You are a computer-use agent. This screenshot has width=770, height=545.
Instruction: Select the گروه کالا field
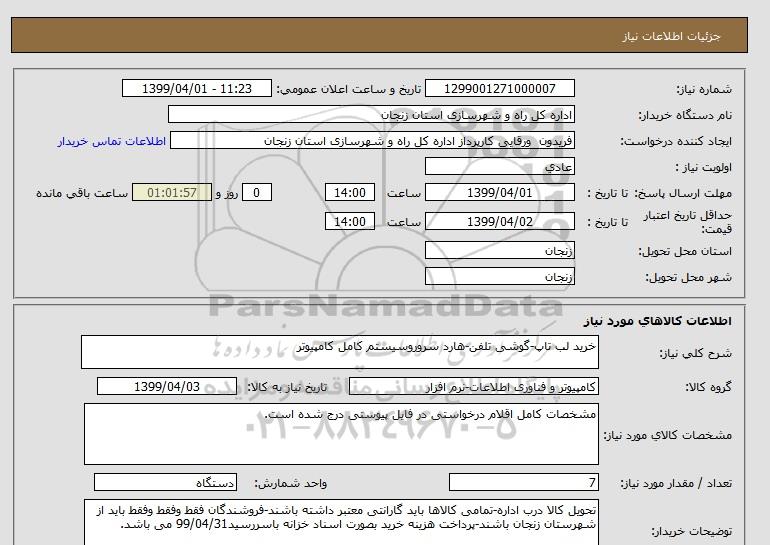474,386
